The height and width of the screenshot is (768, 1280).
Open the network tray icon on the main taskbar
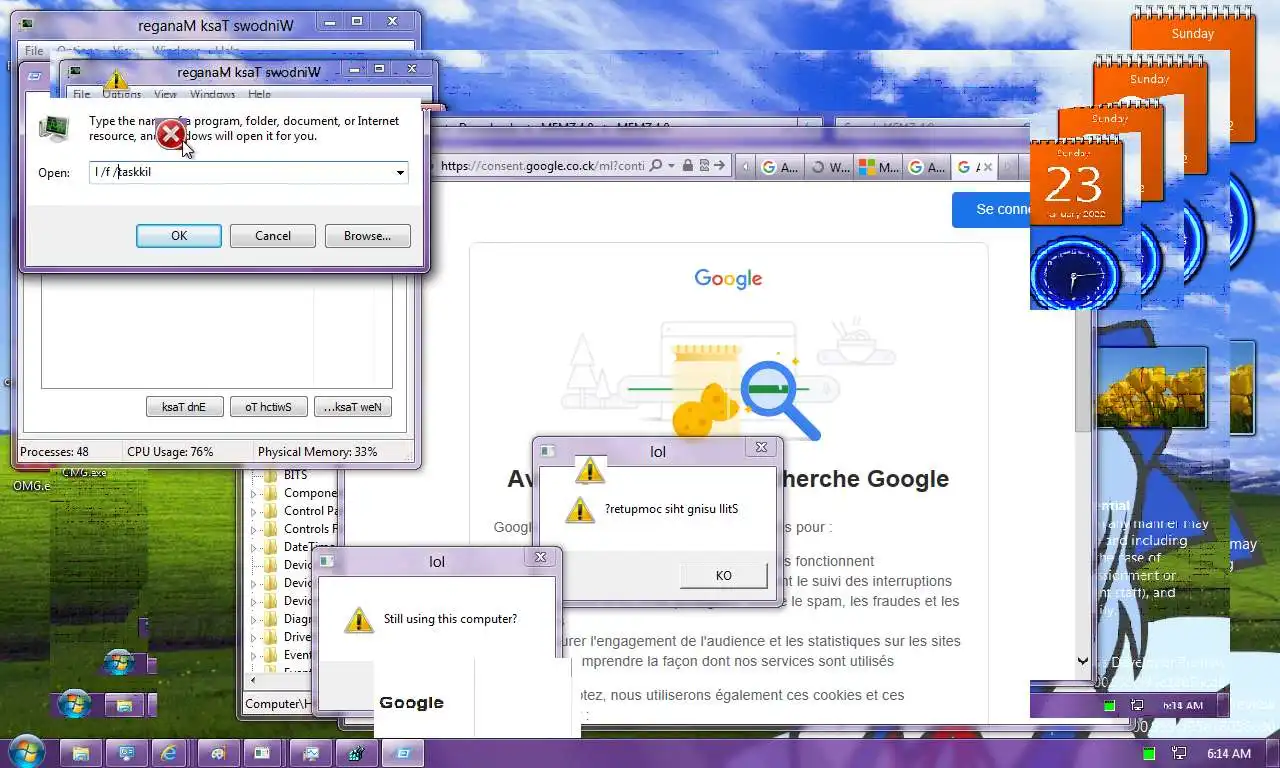(1179, 753)
